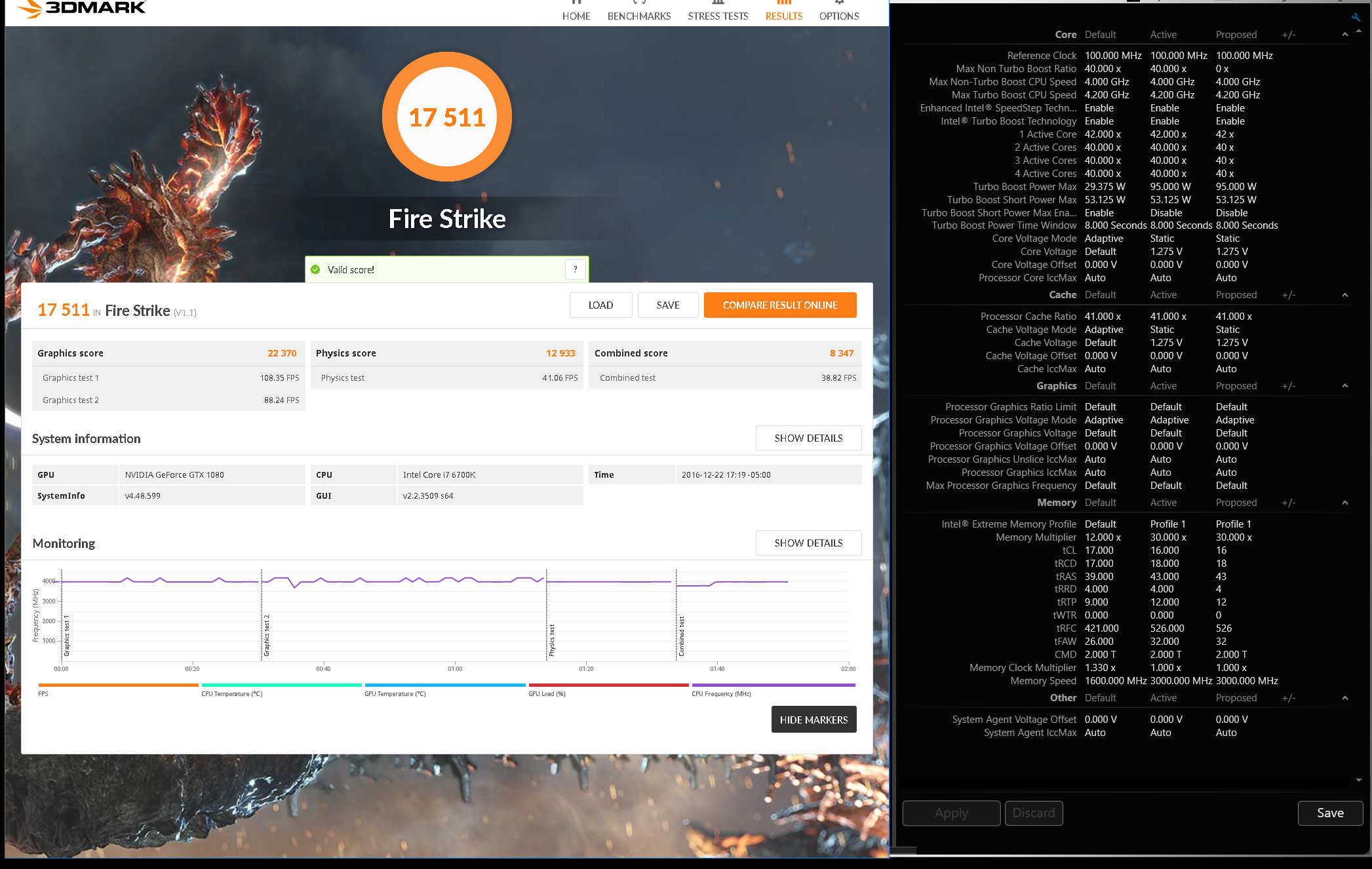The height and width of the screenshot is (869, 1372).
Task: Click Proposed Max Non Turbo Boost Ratio 0 x
Action: pos(1222,69)
